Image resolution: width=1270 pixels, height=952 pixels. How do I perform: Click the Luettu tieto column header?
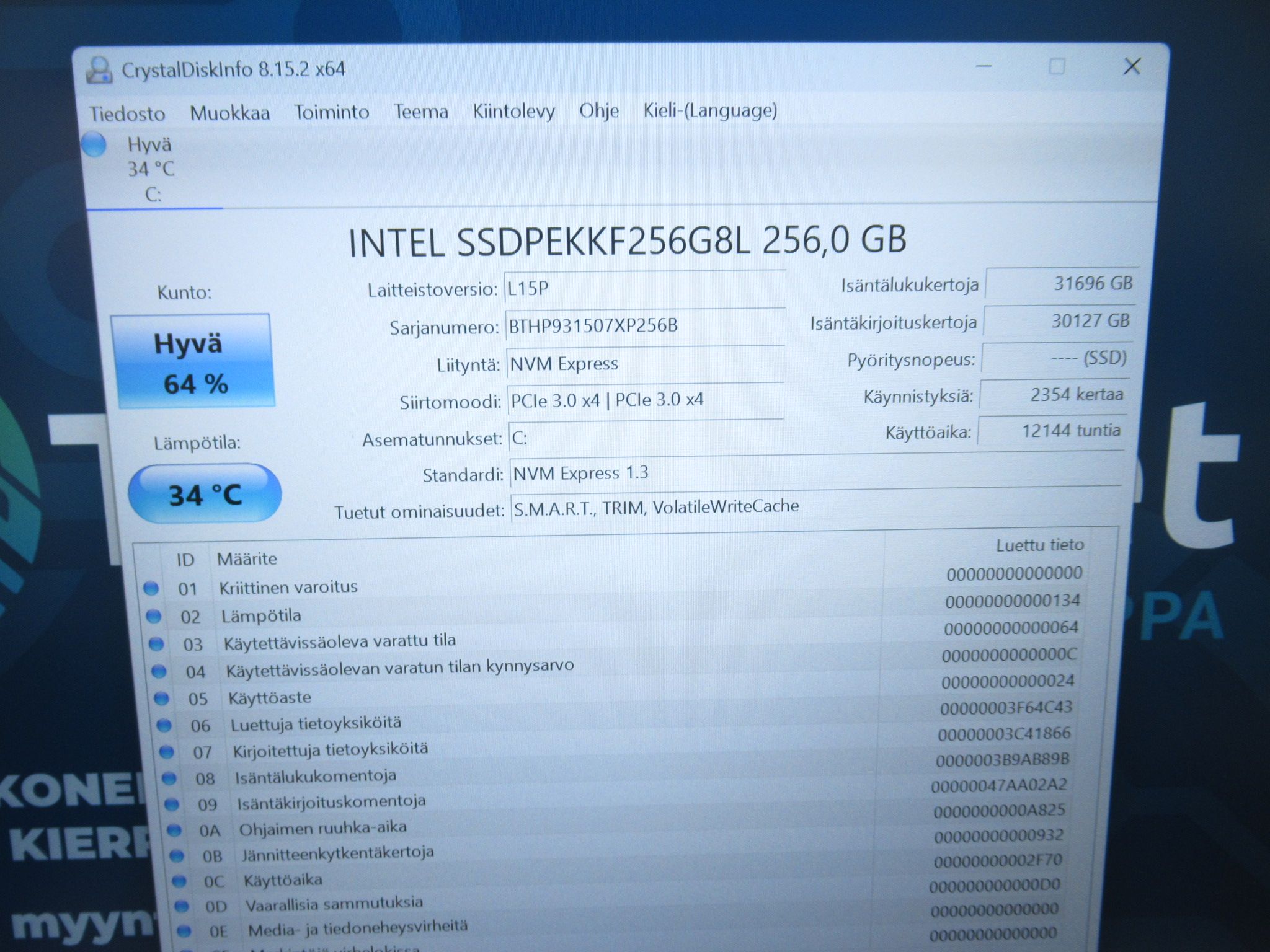(x=1040, y=545)
